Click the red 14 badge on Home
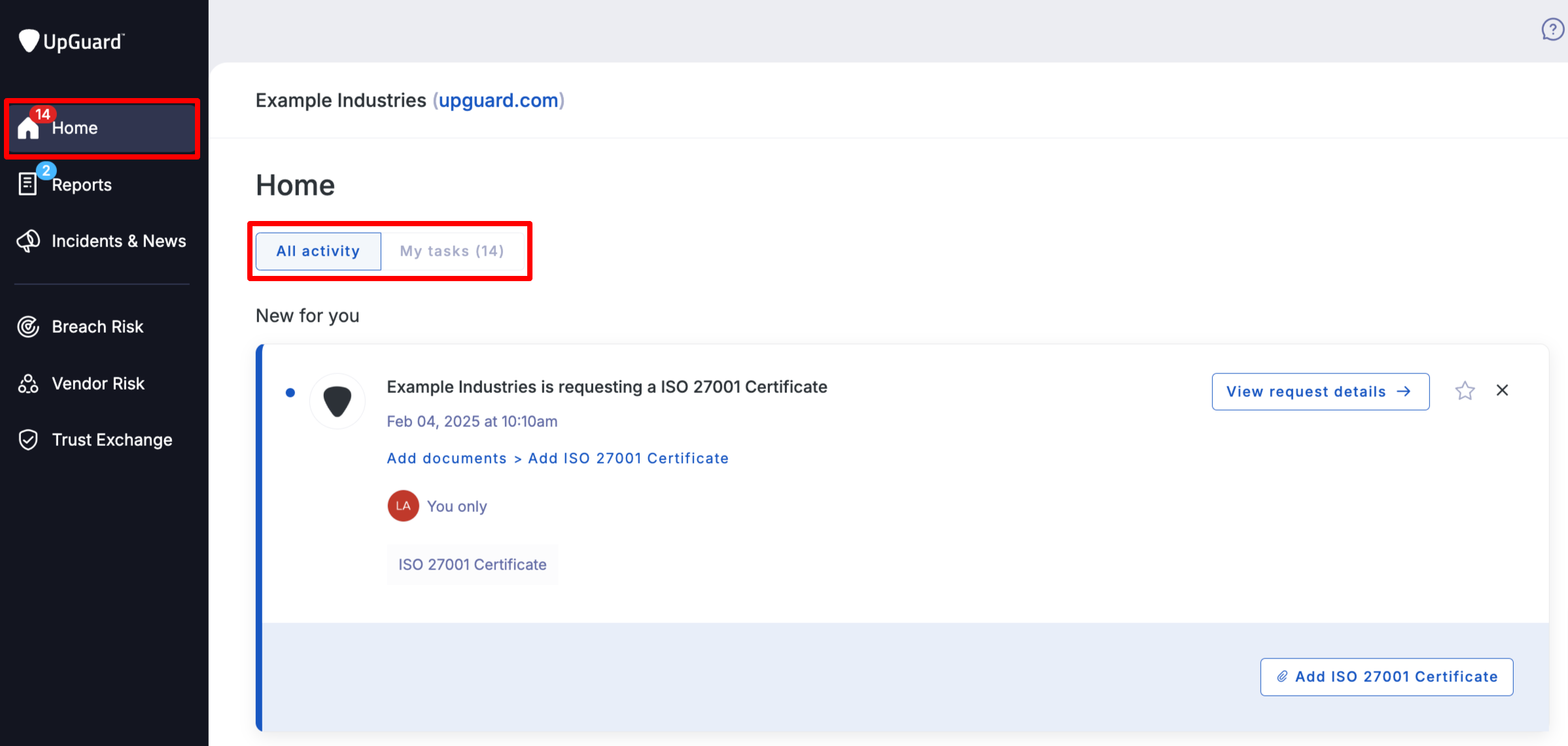This screenshot has width=1568, height=746. [x=43, y=114]
